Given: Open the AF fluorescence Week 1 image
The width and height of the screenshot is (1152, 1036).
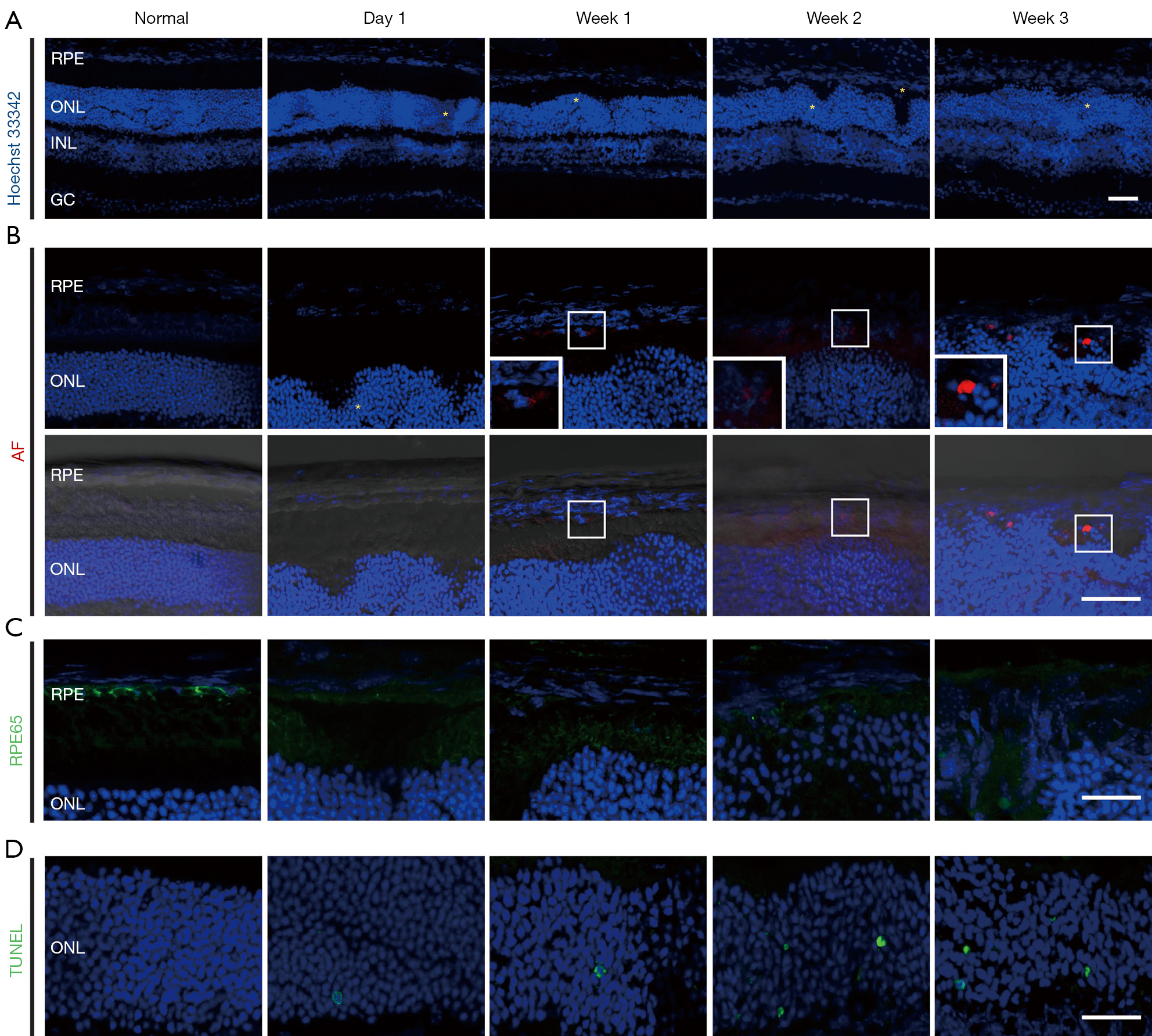Looking at the screenshot, I should (x=598, y=339).
